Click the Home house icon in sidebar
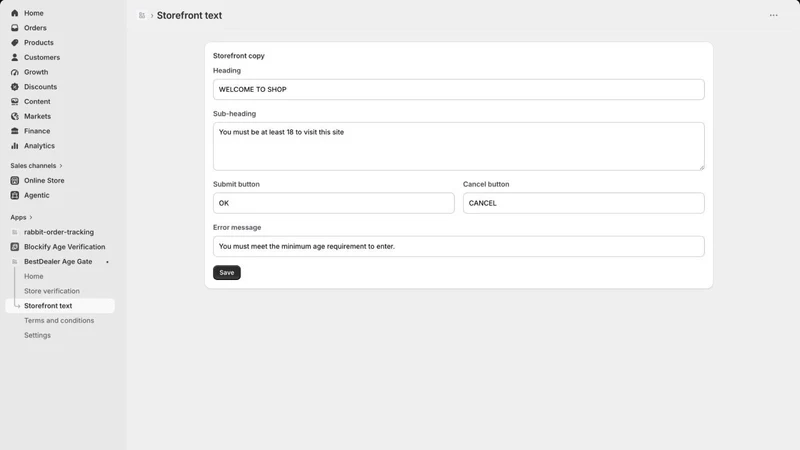This screenshot has width=800, height=450. pyautogui.click(x=15, y=13)
